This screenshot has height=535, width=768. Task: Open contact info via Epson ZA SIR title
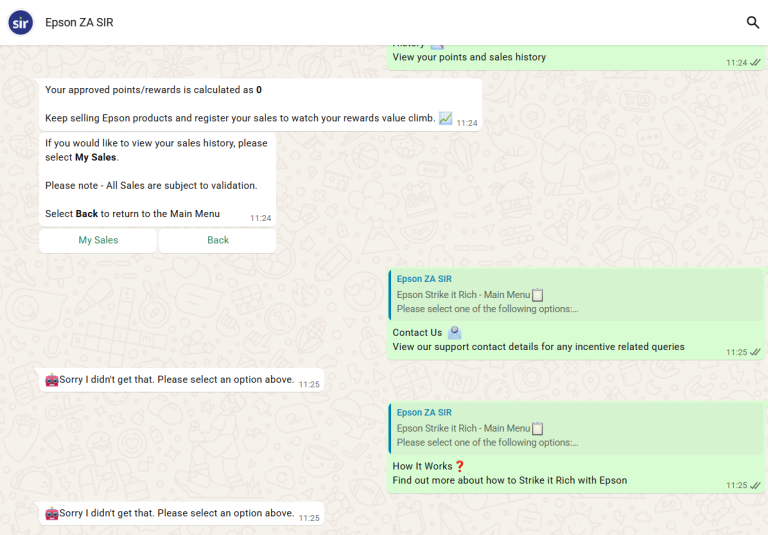(x=79, y=22)
